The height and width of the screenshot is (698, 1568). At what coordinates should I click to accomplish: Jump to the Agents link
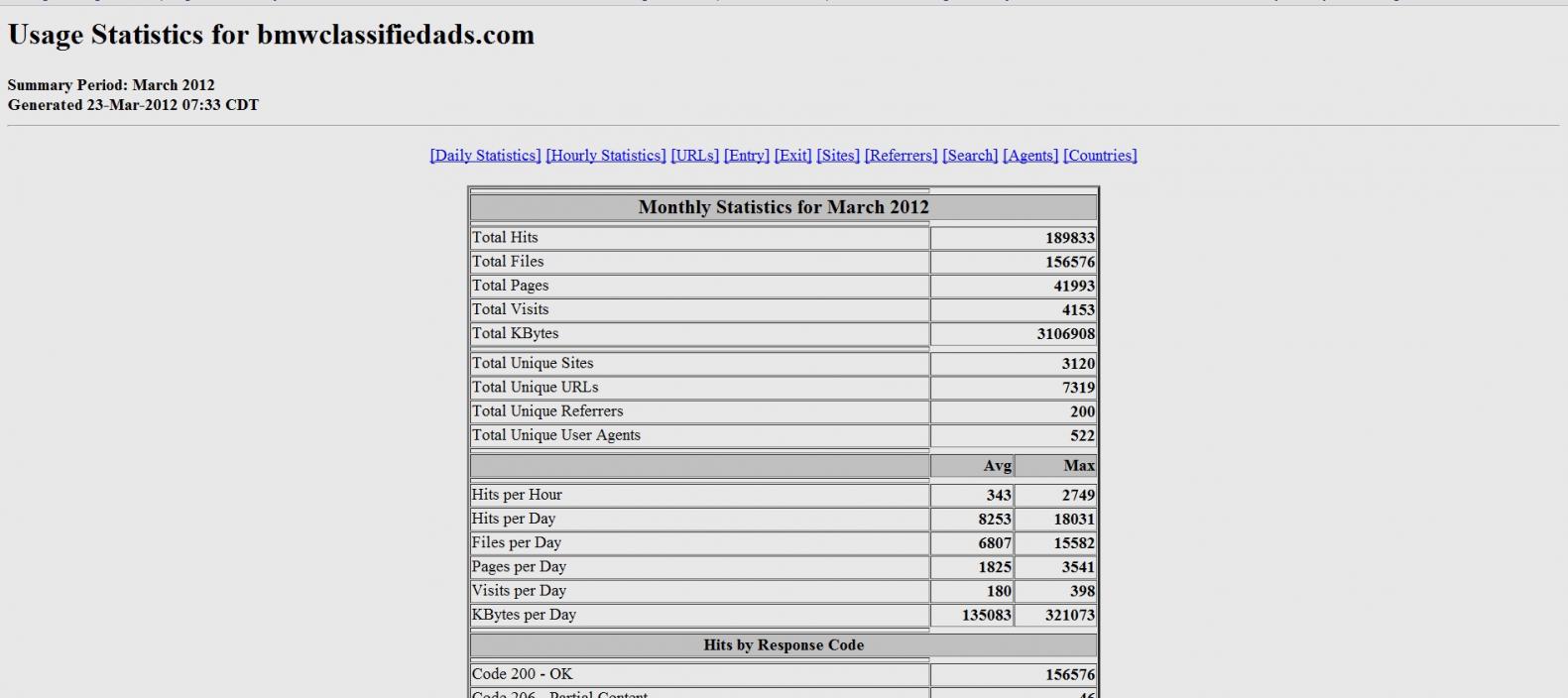pos(1030,156)
